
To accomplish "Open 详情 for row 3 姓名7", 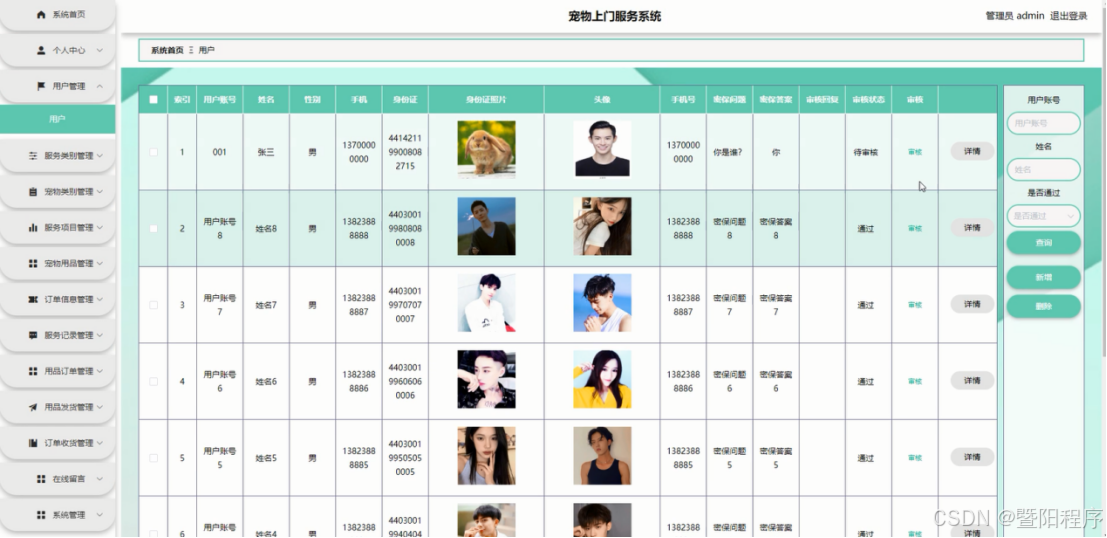I will [x=972, y=304].
